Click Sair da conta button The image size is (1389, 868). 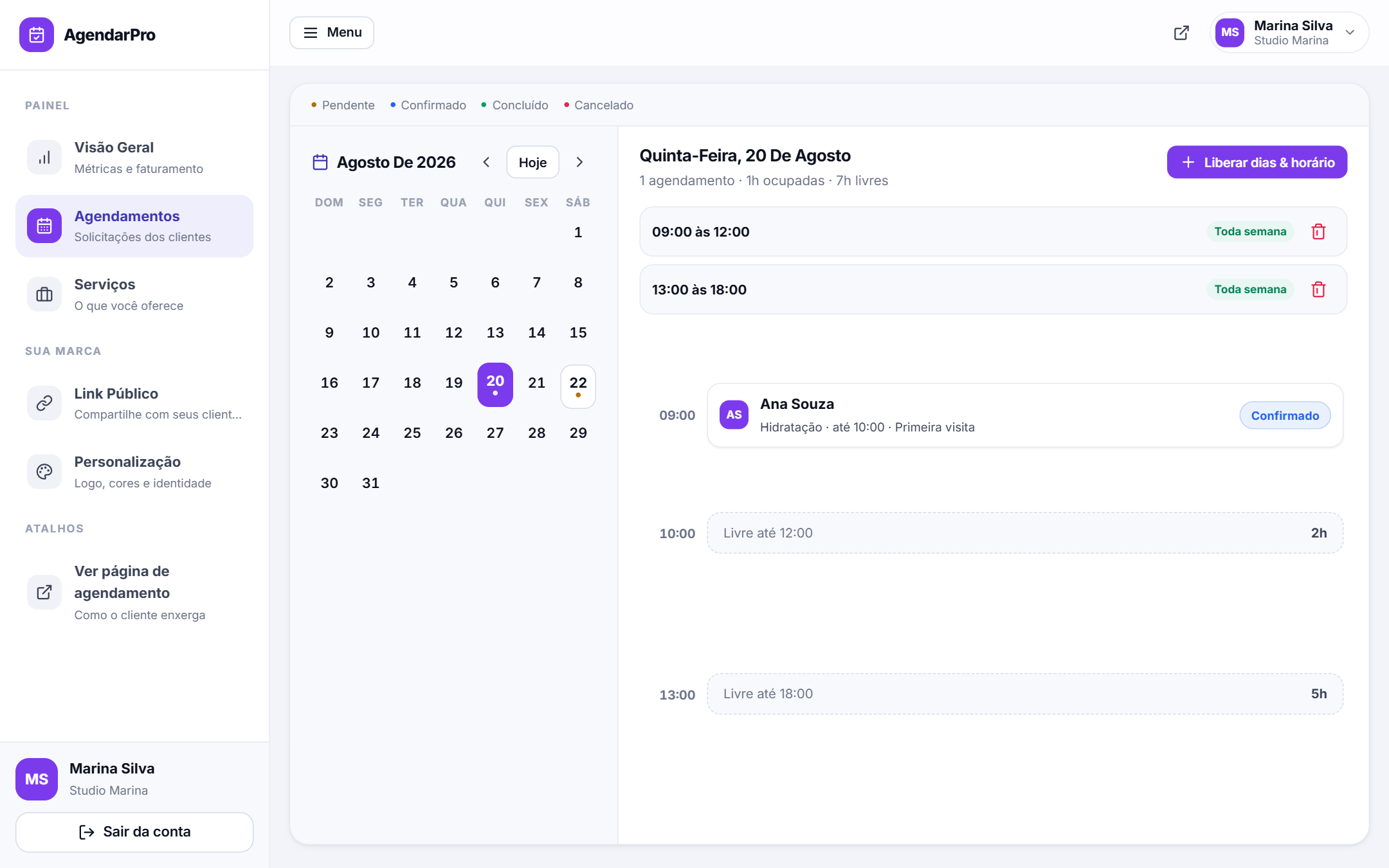134,832
